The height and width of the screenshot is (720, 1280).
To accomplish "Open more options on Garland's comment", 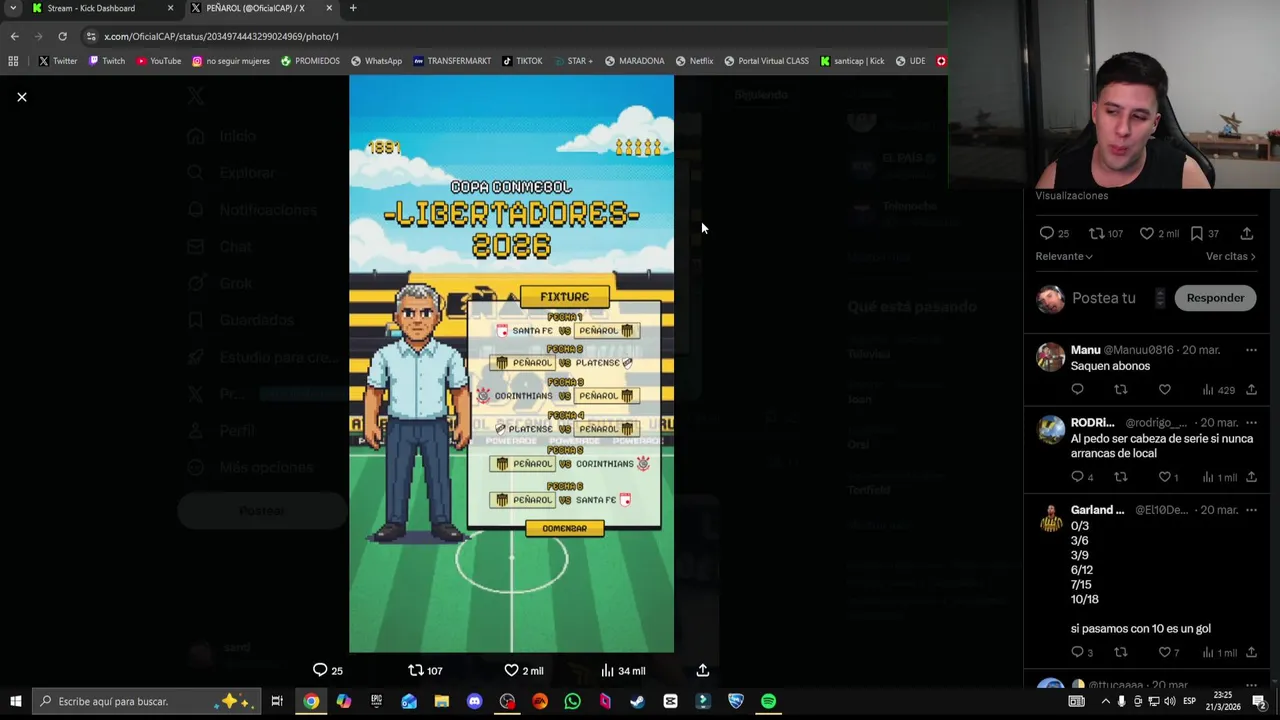I will point(1251,510).
